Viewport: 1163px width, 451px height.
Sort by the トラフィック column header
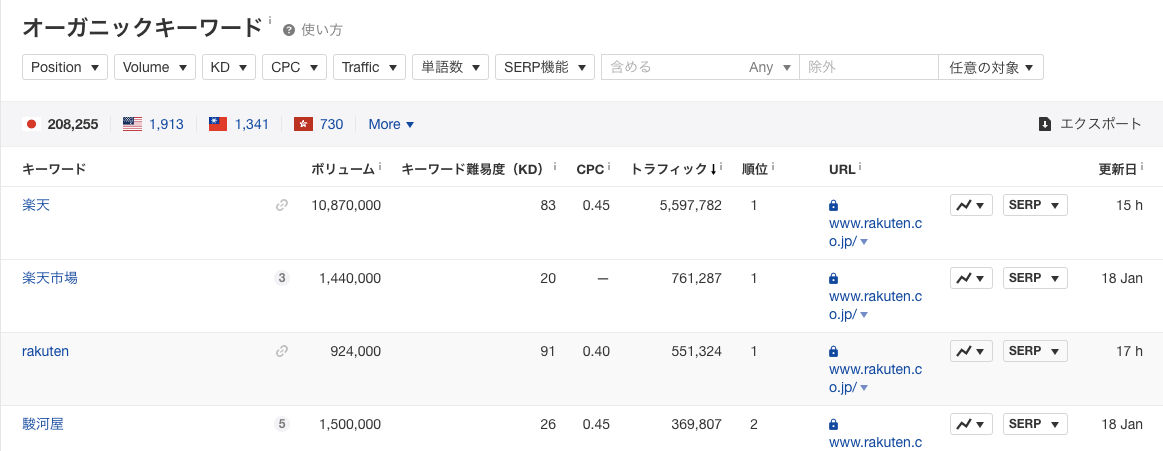tap(673, 169)
